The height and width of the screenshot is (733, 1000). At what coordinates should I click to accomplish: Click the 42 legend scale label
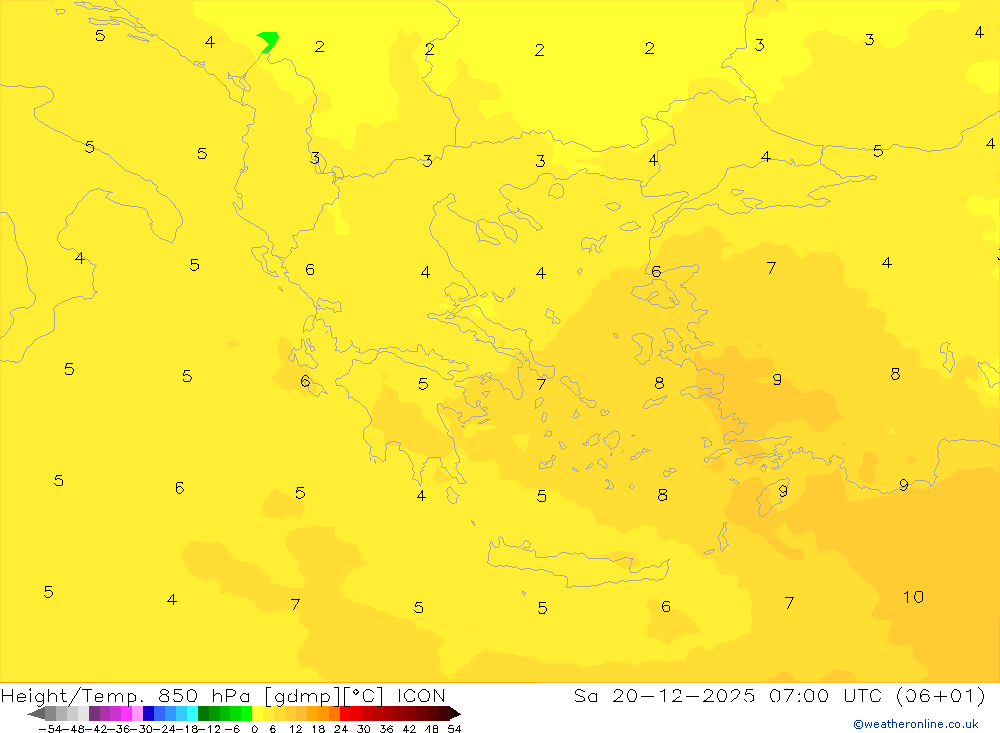(409, 729)
